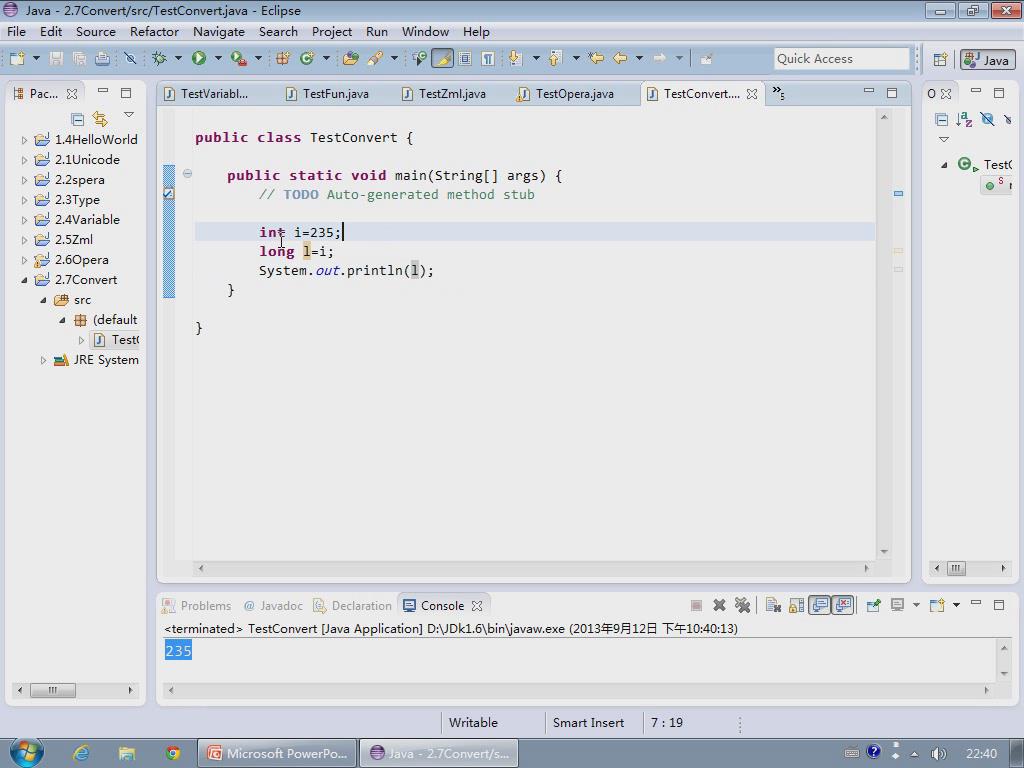The width and height of the screenshot is (1024, 768).
Task: Remove launch with the console X icon
Action: [x=719, y=605]
